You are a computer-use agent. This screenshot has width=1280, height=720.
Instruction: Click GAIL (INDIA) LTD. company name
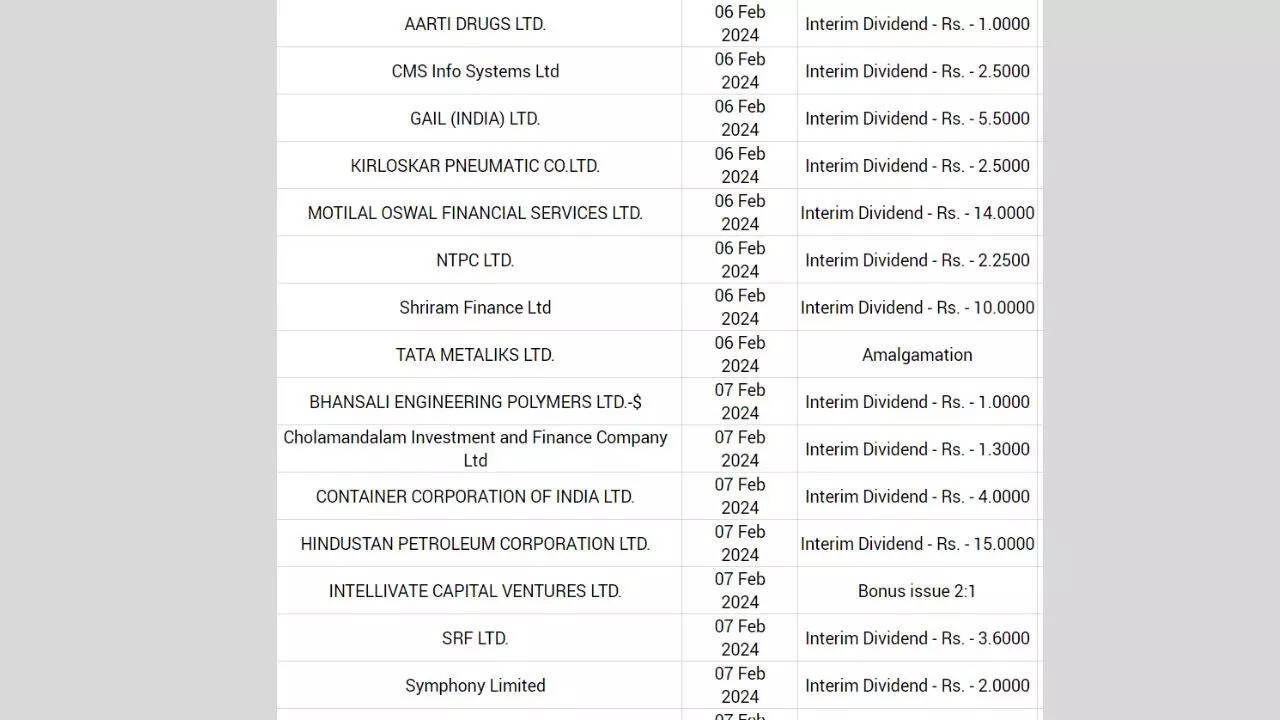tap(475, 118)
